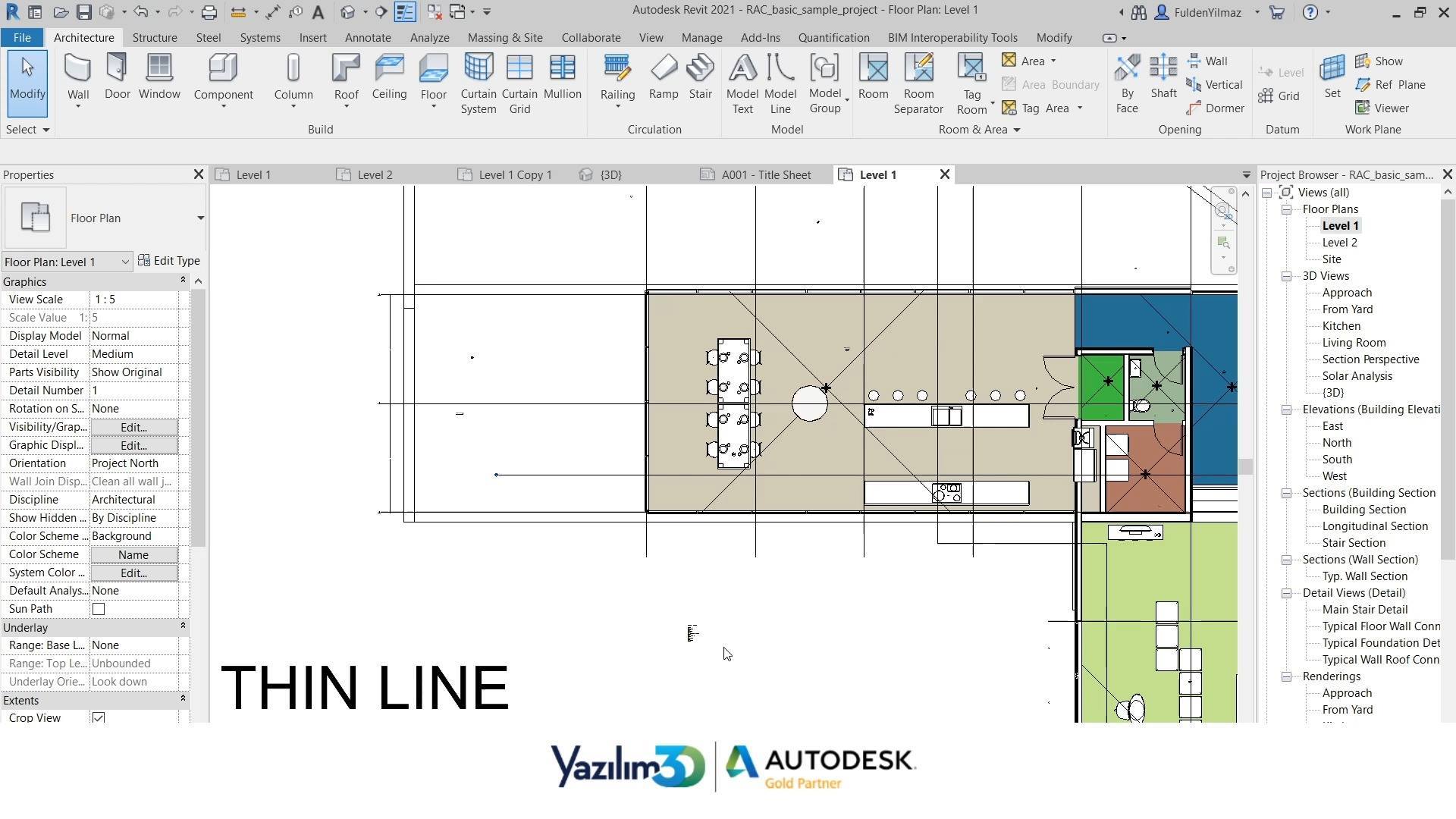Select the Room tool
The height and width of the screenshot is (819, 1456).
(873, 77)
